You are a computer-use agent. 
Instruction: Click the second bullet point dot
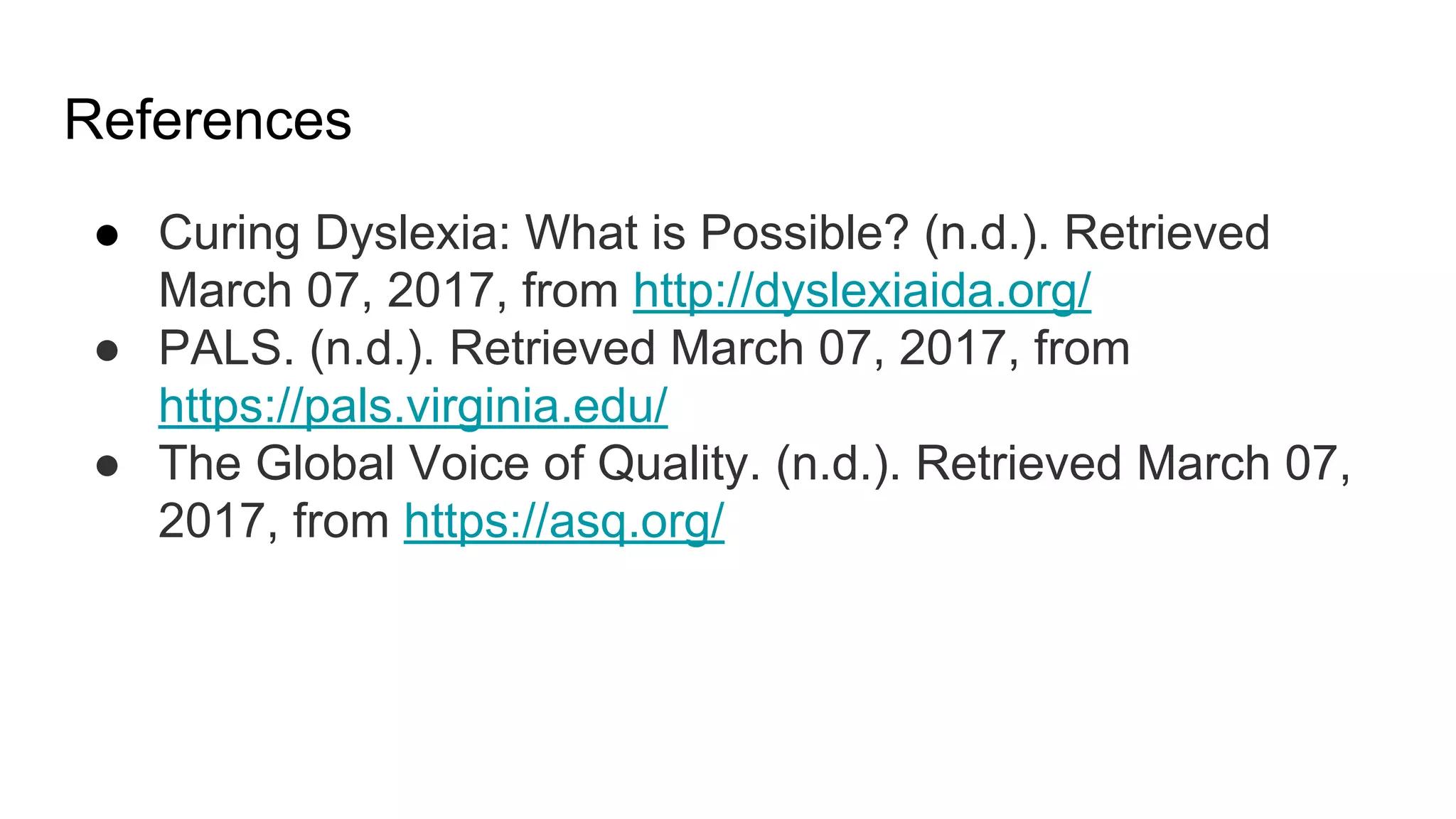[107, 350]
